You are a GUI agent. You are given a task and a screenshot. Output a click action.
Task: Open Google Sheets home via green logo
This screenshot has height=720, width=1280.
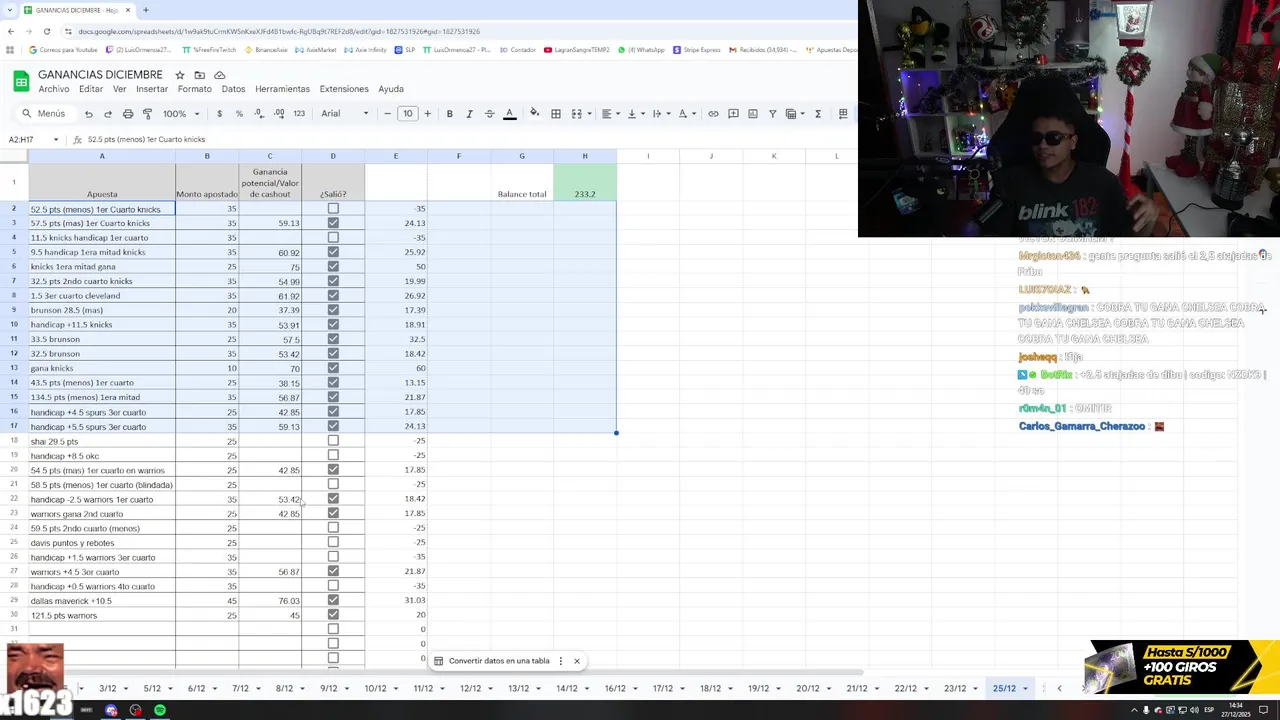[21, 81]
